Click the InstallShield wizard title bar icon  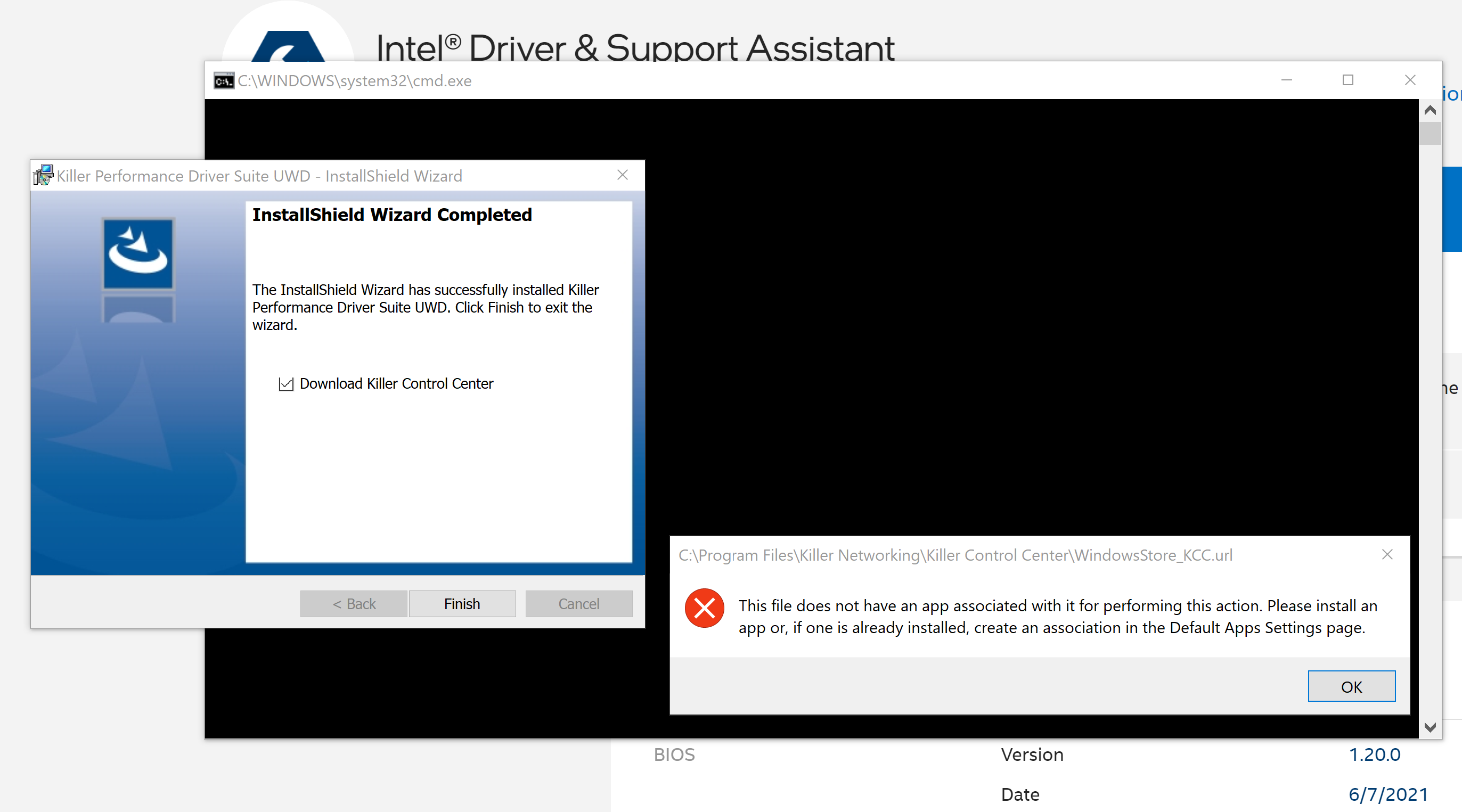pyautogui.click(x=44, y=175)
